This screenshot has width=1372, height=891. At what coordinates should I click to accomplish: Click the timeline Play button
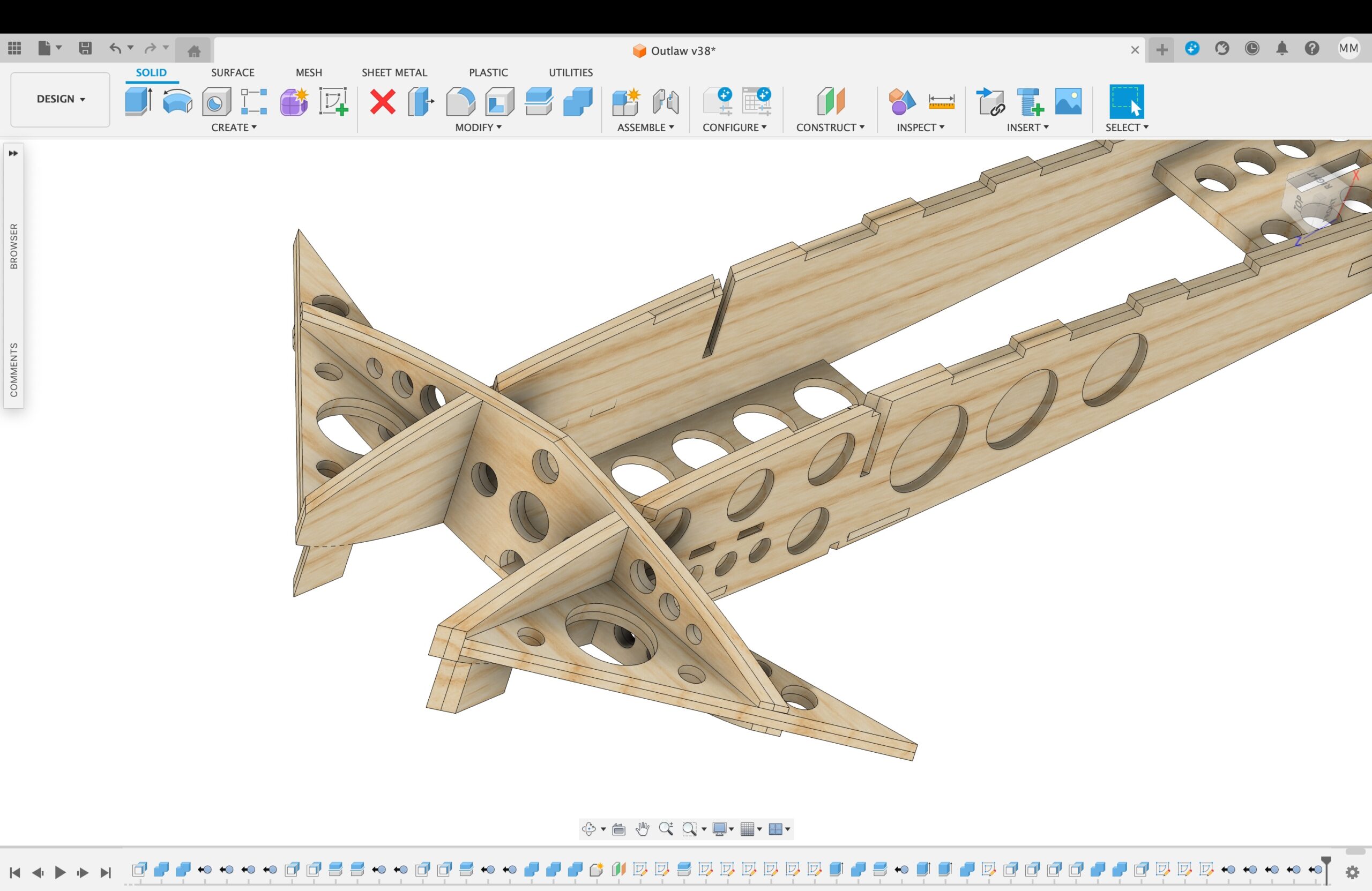(x=60, y=873)
